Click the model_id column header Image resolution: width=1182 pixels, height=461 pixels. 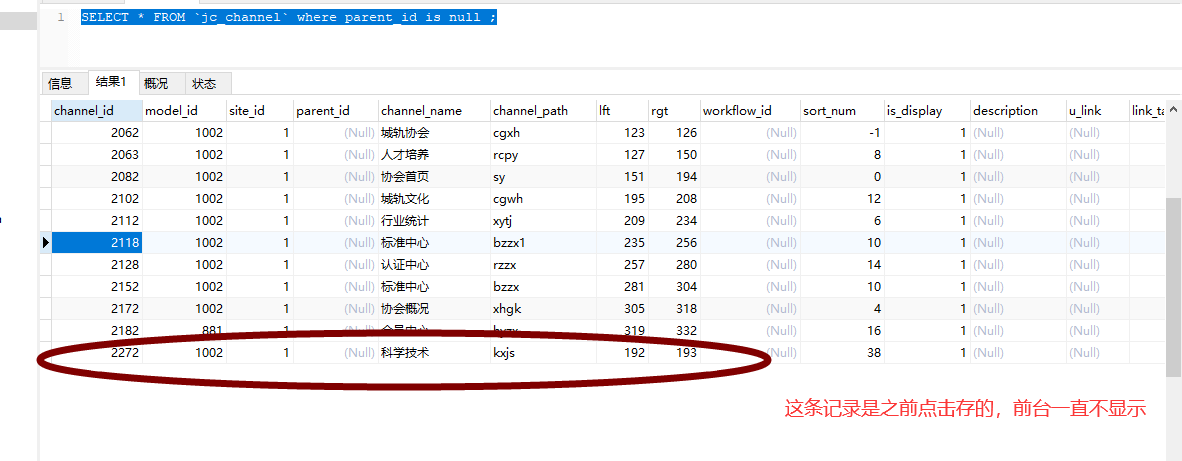coord(184,111)
